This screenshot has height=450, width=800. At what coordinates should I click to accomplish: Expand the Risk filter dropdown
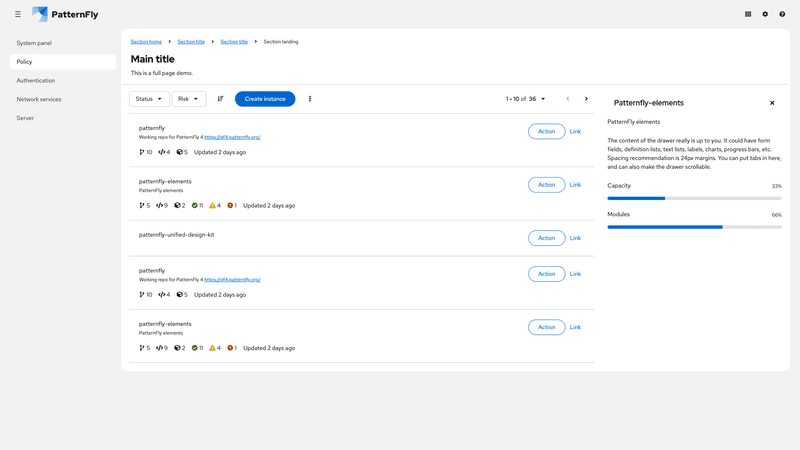(x=188, y=99)
